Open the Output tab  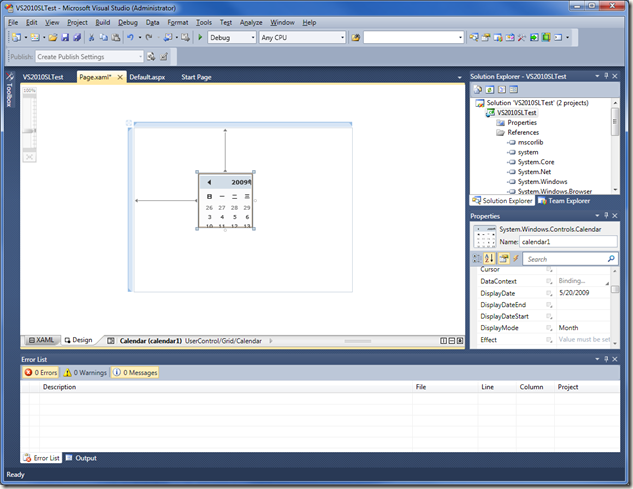tap(81, 458)
